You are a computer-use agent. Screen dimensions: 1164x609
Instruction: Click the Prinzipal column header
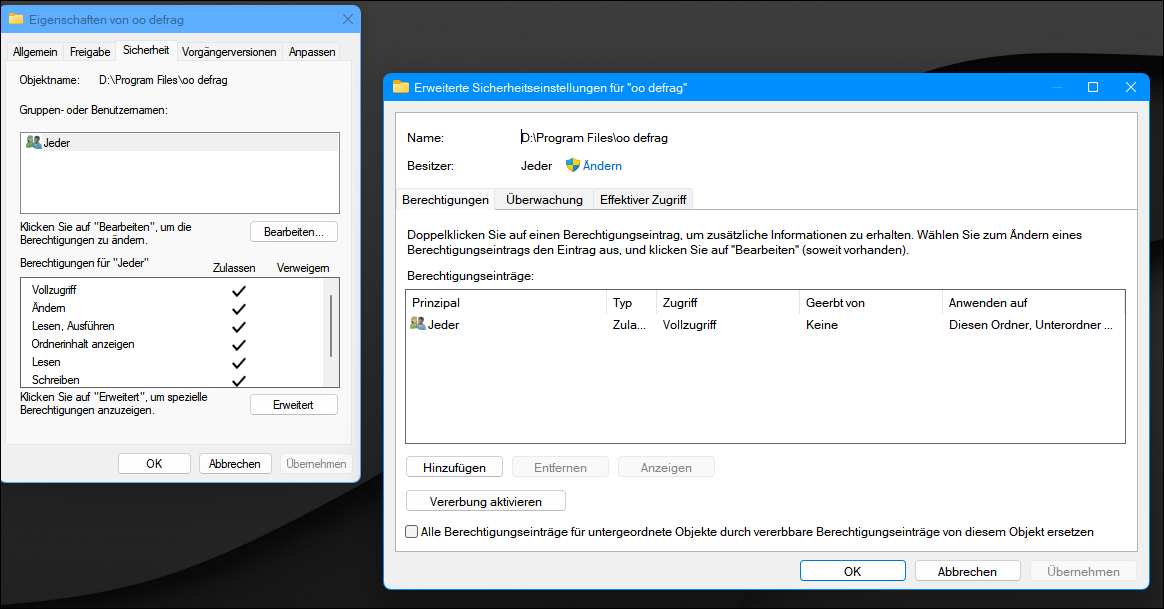pyautogui.click(x=506, y=302)
